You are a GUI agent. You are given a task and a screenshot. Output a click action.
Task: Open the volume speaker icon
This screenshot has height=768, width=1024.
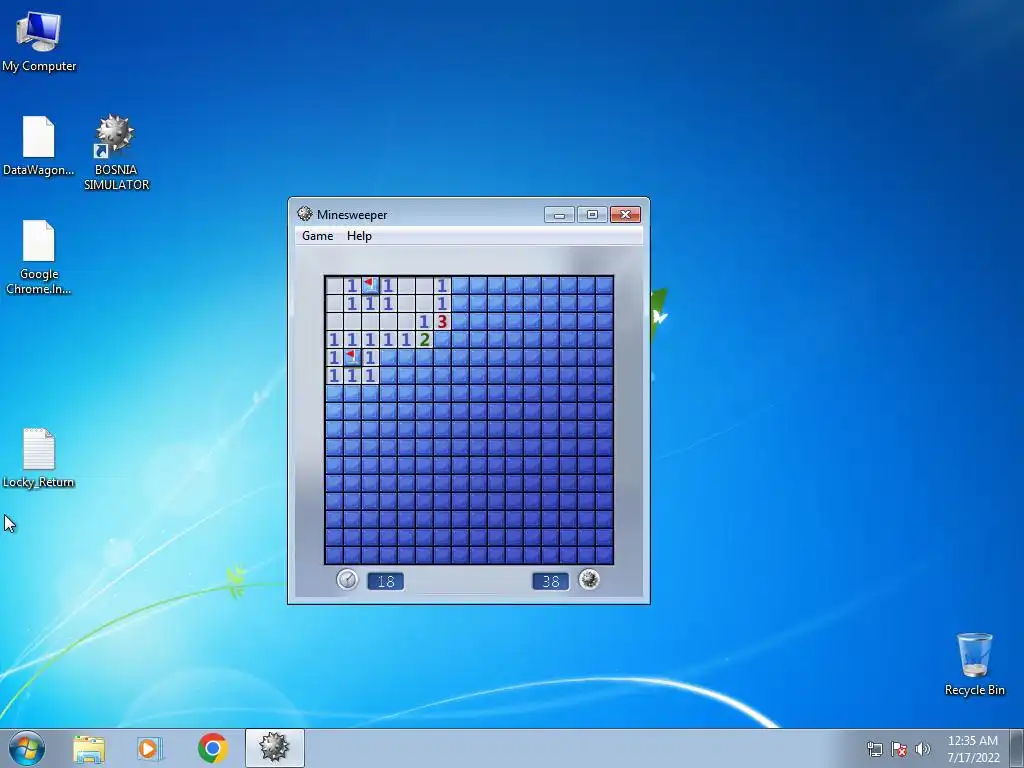click(922, 749)
